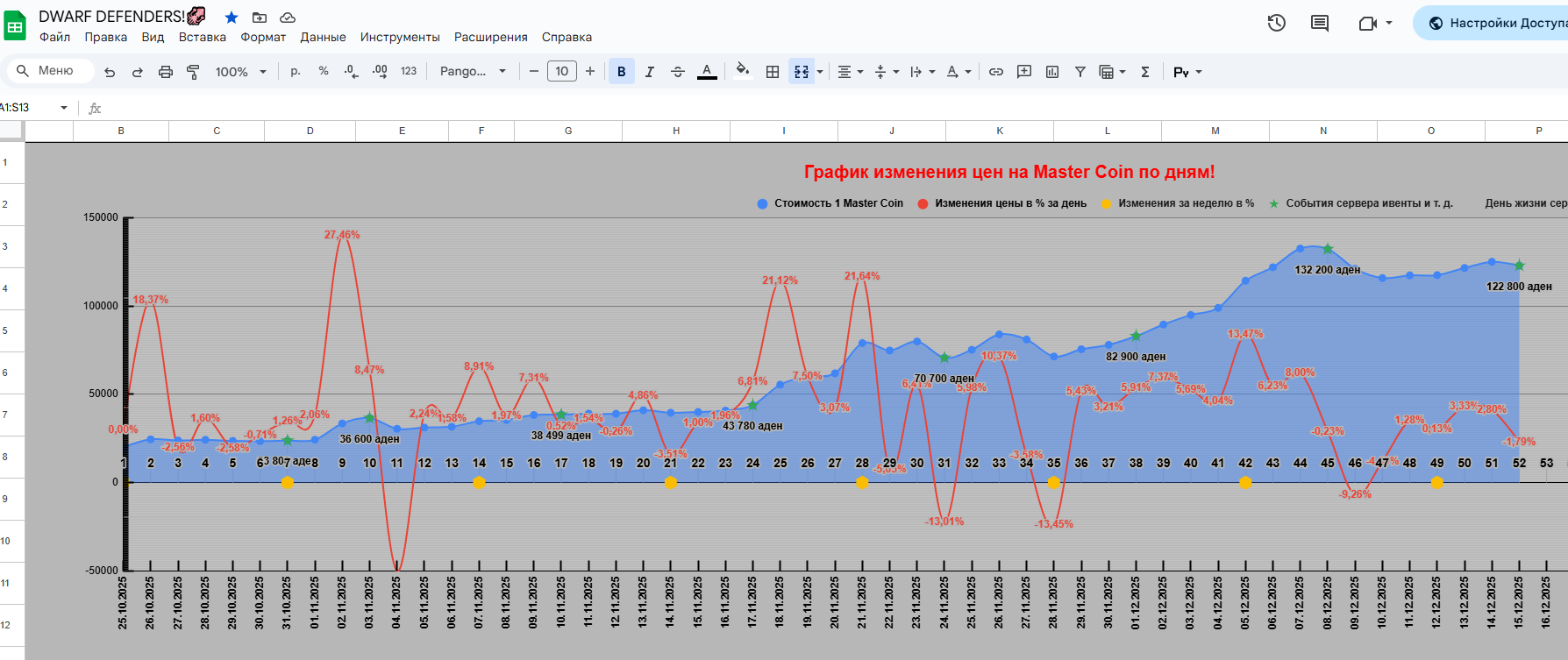
Task: Star the DWARF DEFENDERS document
Action: 232,18
